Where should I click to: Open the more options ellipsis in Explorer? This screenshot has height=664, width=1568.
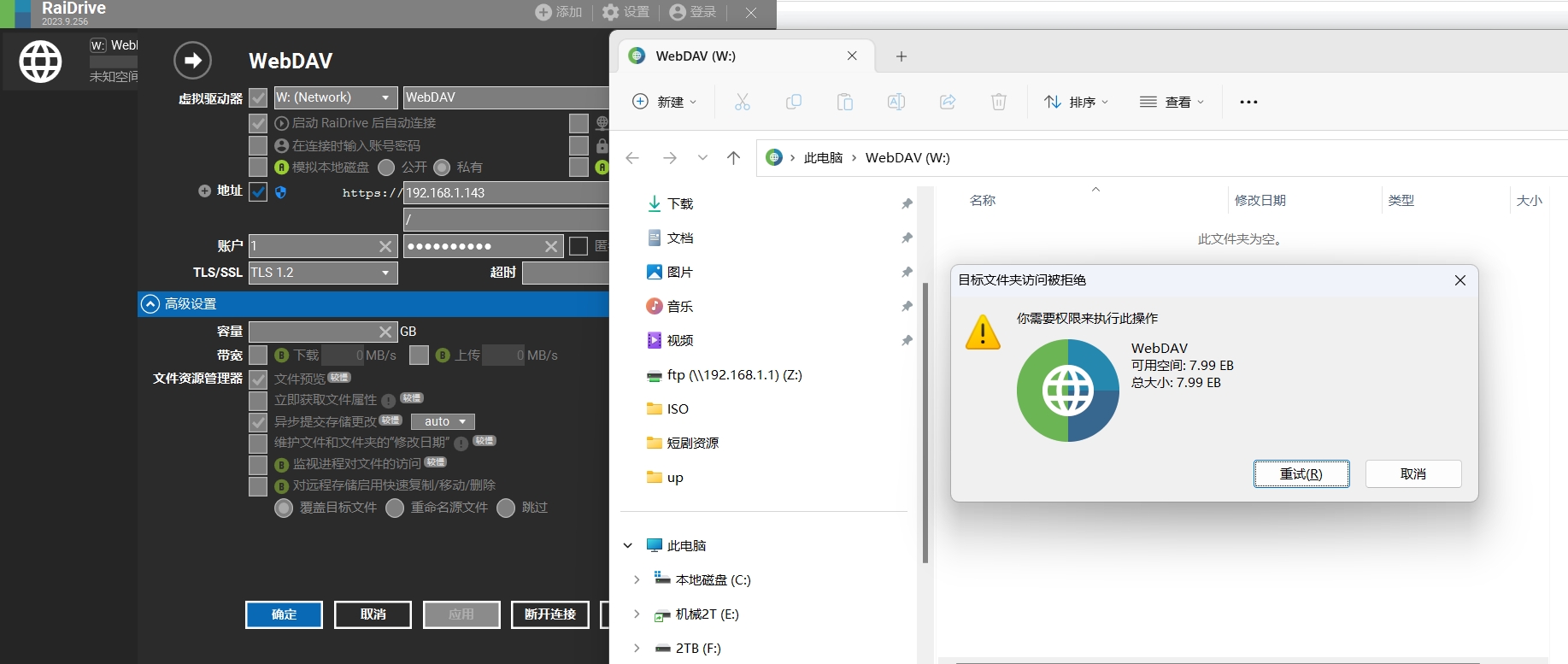tap(1248, 102)
